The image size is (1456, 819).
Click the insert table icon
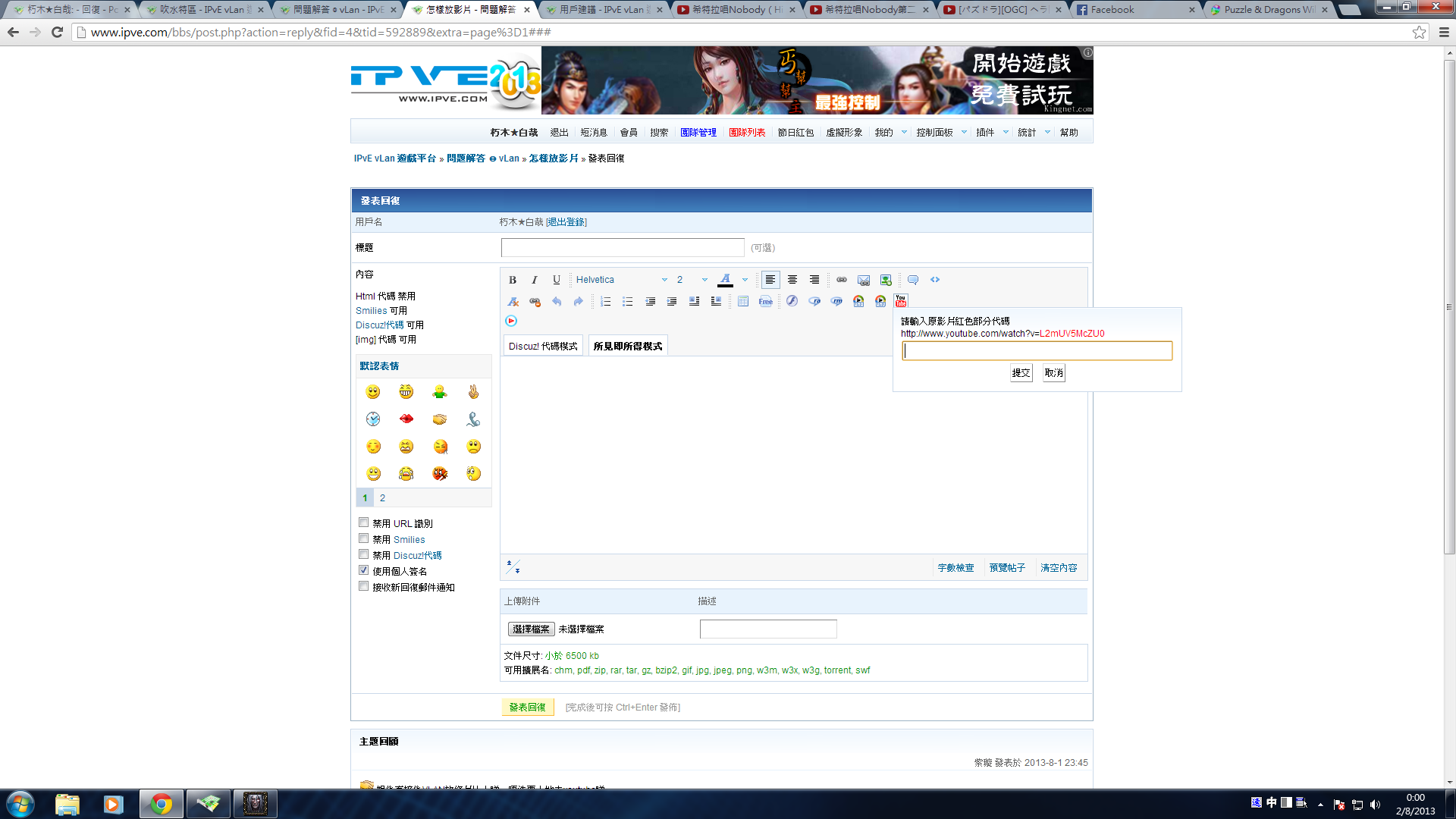tap(743, 301)
